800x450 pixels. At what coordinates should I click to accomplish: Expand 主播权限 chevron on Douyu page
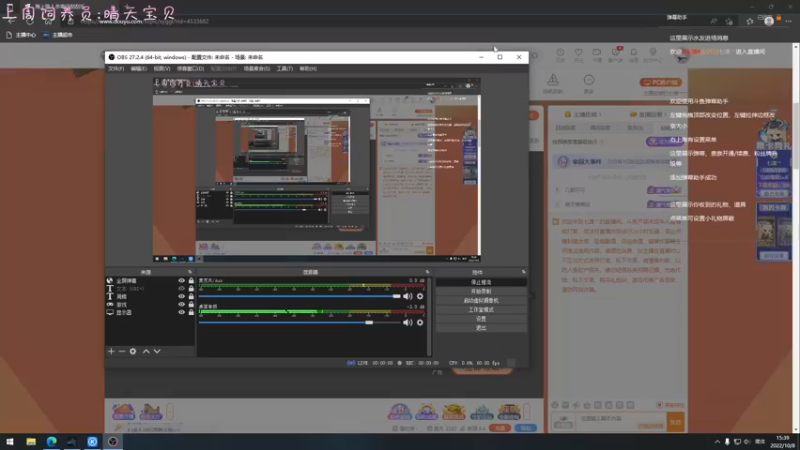600,114
